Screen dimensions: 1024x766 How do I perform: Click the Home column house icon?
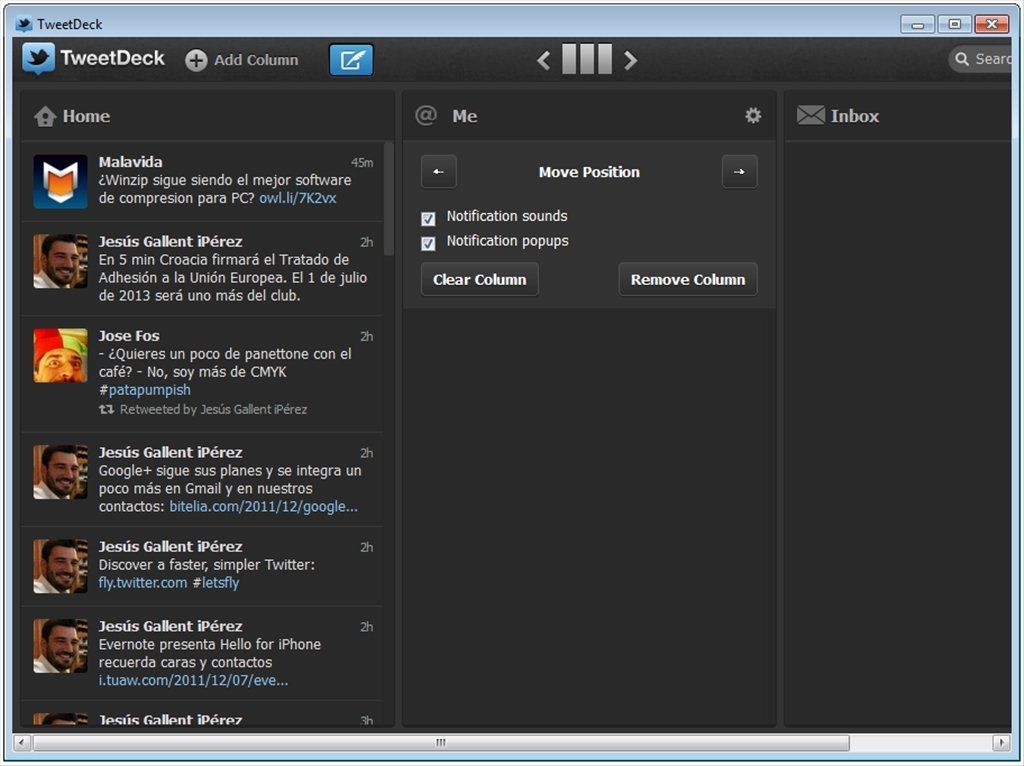point(45,116)
